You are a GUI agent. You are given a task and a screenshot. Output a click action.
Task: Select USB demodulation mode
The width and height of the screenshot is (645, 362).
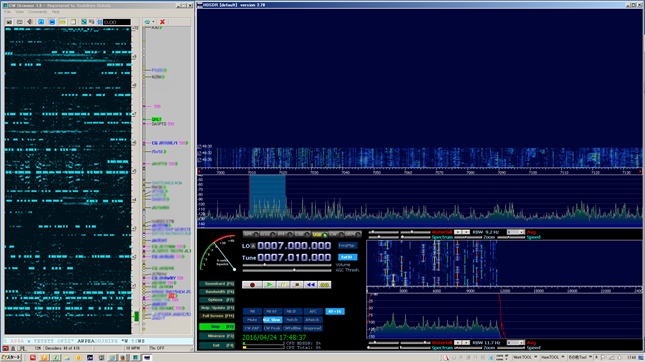[319, 234]
